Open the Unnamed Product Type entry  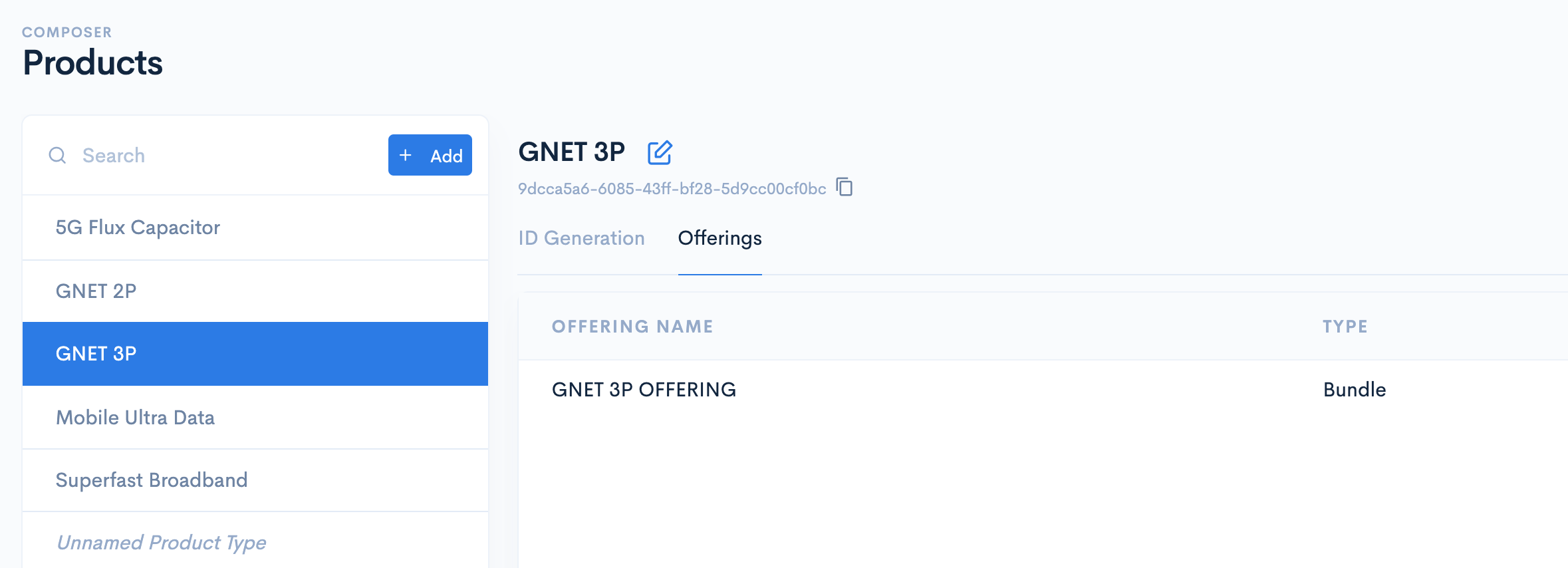255,541
